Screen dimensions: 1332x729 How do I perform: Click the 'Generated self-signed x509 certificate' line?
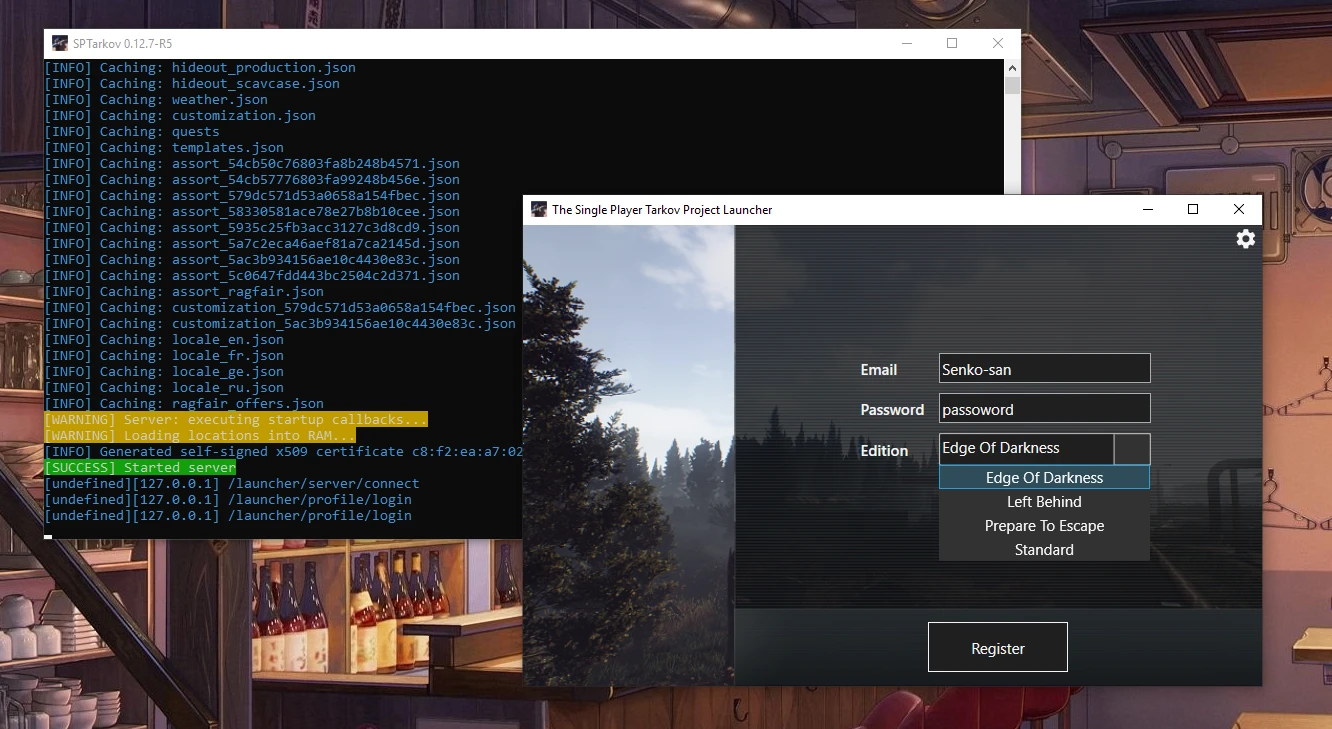point(284,451)
